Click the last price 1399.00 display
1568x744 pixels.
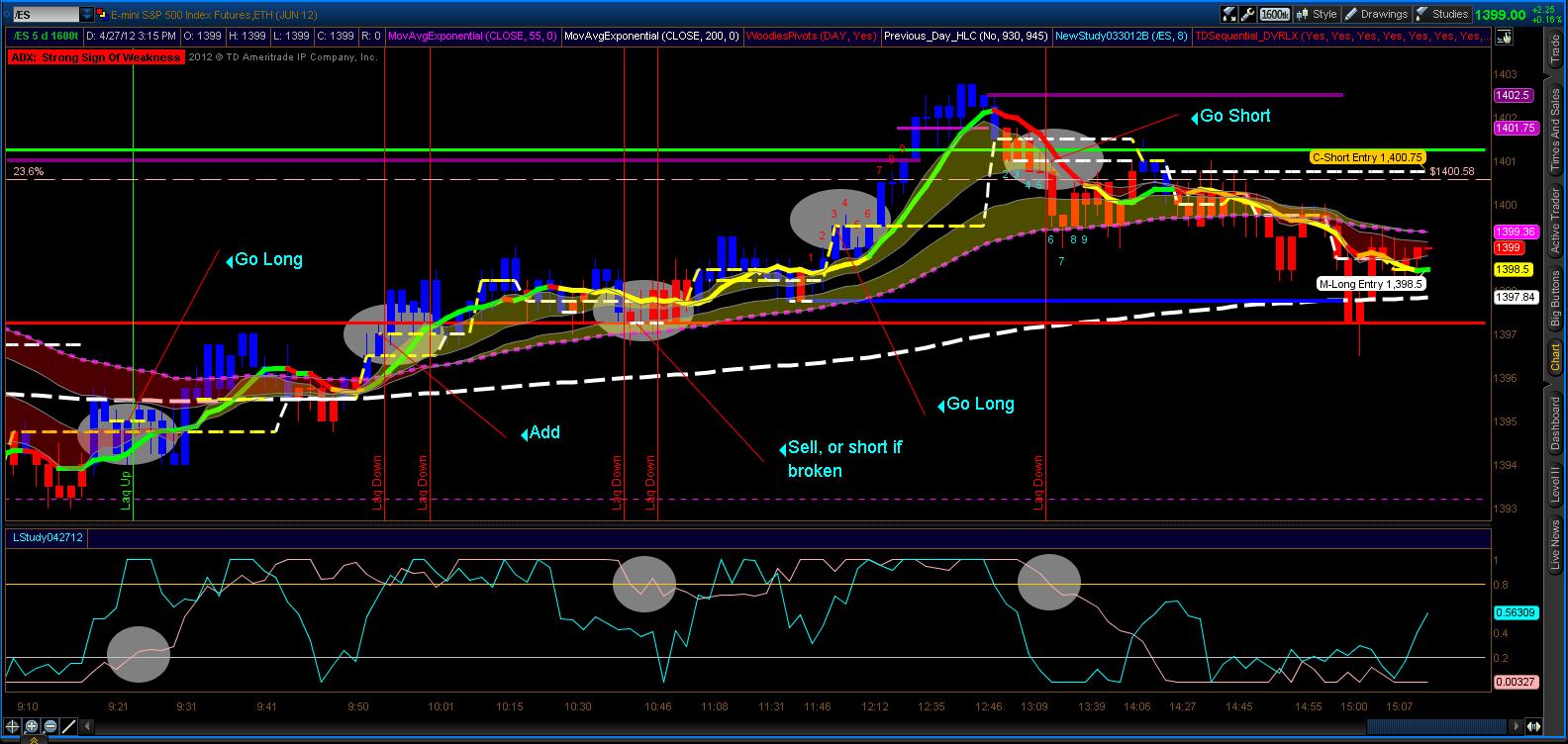click(x=1500, y=15)
